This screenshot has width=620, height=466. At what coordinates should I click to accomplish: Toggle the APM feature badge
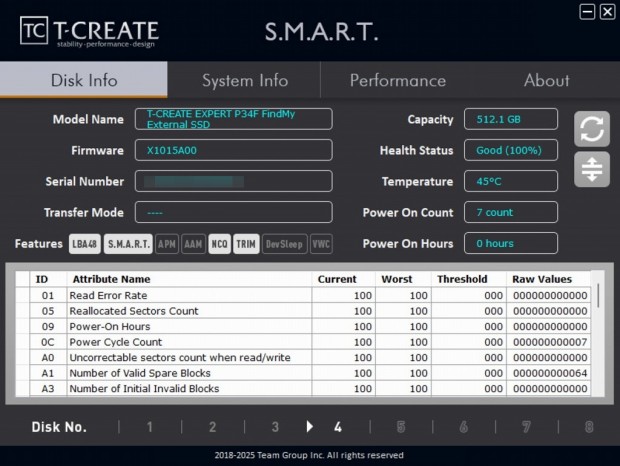pos(167,244)
